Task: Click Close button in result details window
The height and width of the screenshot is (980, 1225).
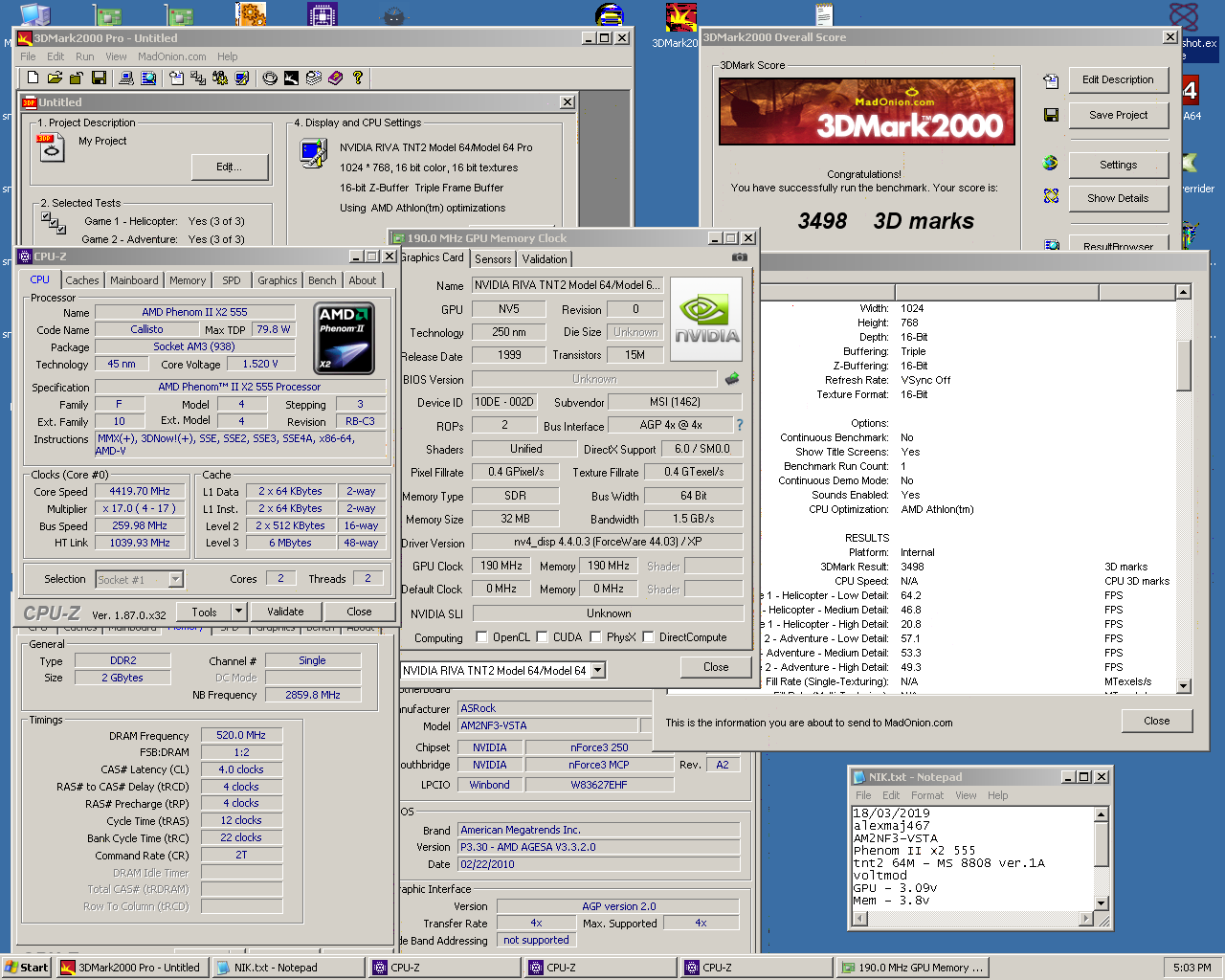Action: pyautogui.click(x=1156, y=721)
